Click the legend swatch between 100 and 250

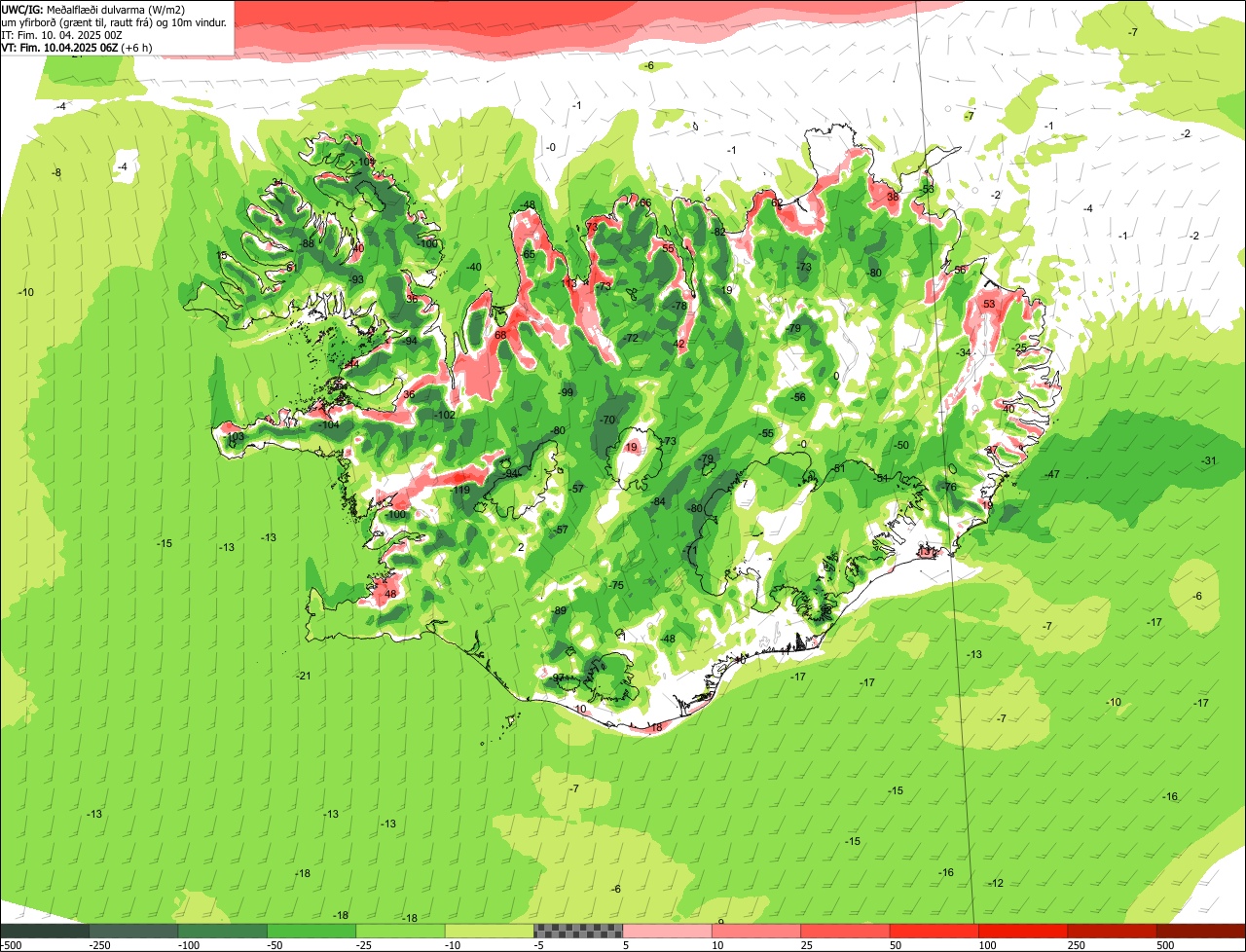coord(1025,932)
